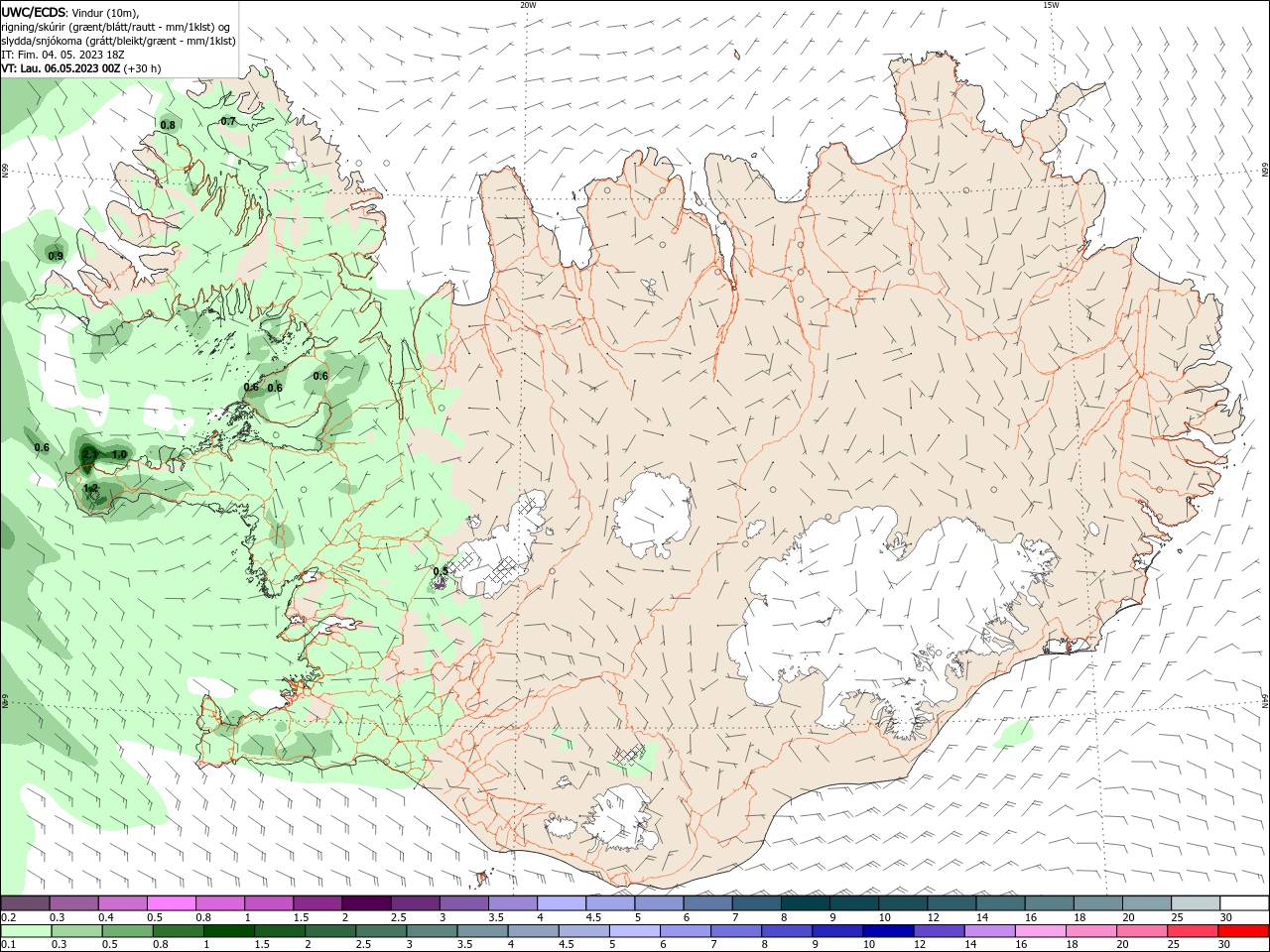Screen dimensions: 1270x952
Task: Select the darkest green 1–1.5 rain swatch
Action: [x=228, y=931]
